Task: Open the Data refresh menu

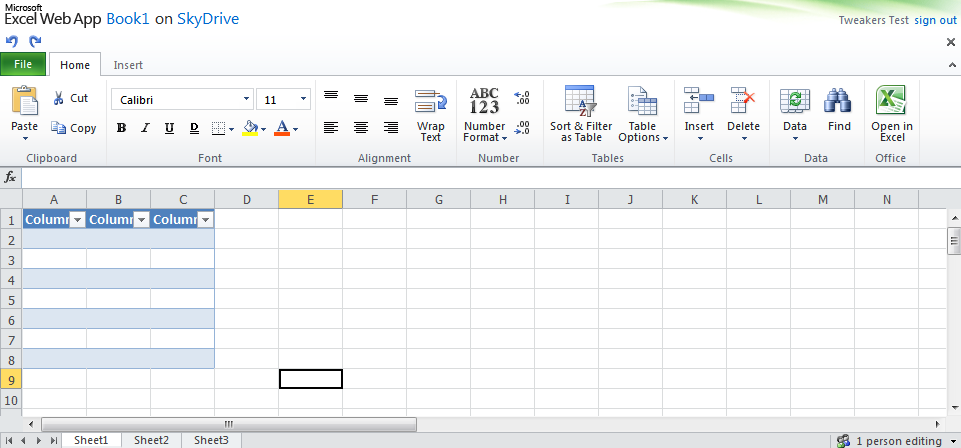Action: pyautogui.click(x=795, y=114)
